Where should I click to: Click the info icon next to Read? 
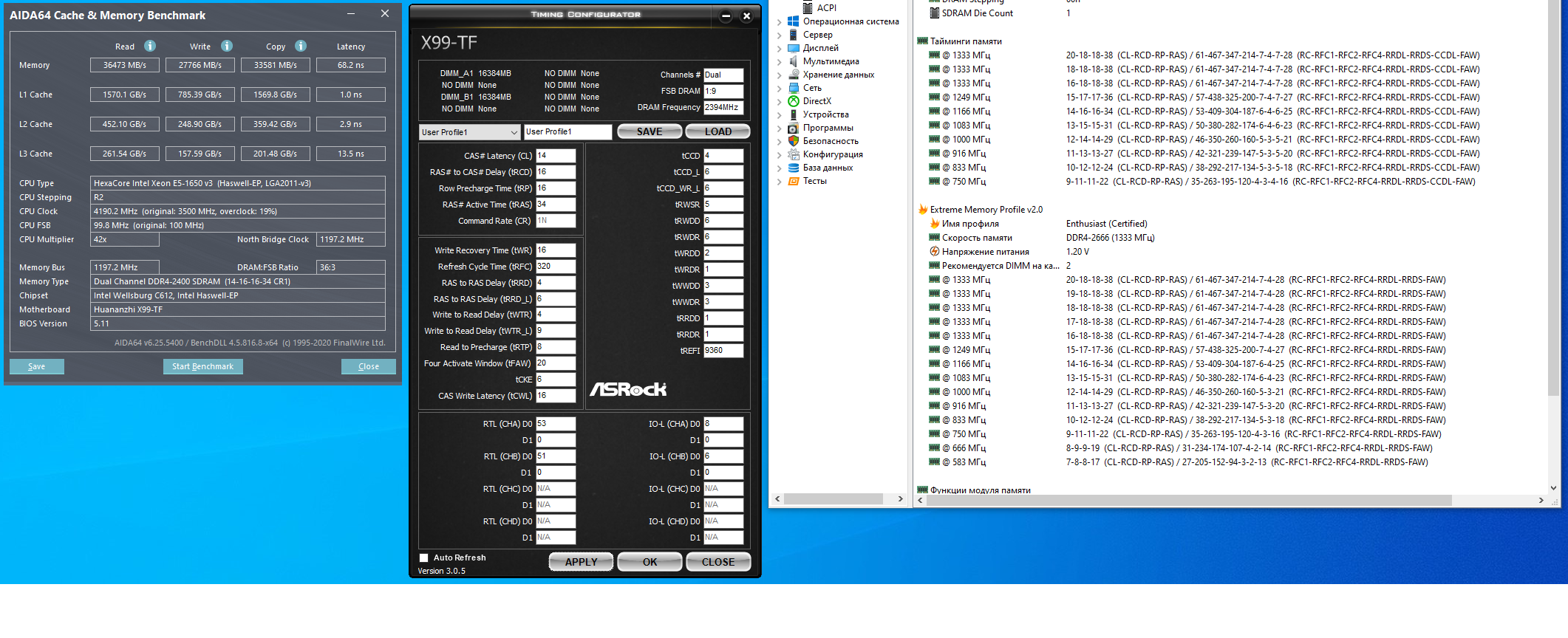click(x=150, y=46)
